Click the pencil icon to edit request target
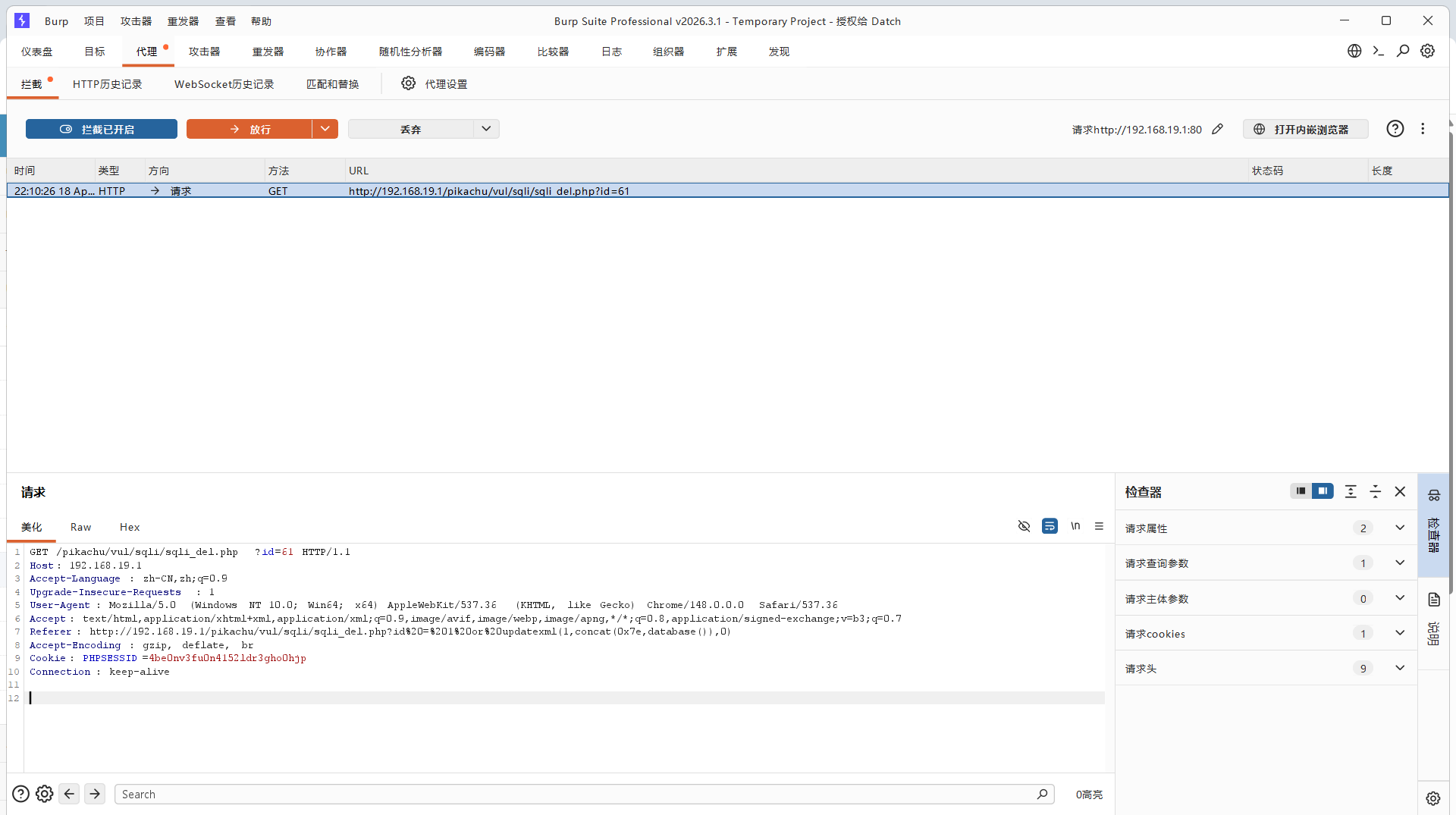Viewport: 1456px width, 815px height. 1218,129
